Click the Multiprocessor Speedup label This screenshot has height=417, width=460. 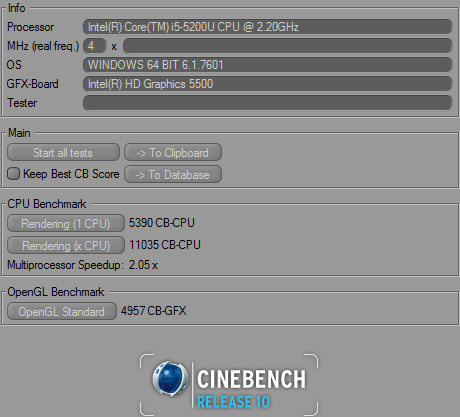(65, 265)
